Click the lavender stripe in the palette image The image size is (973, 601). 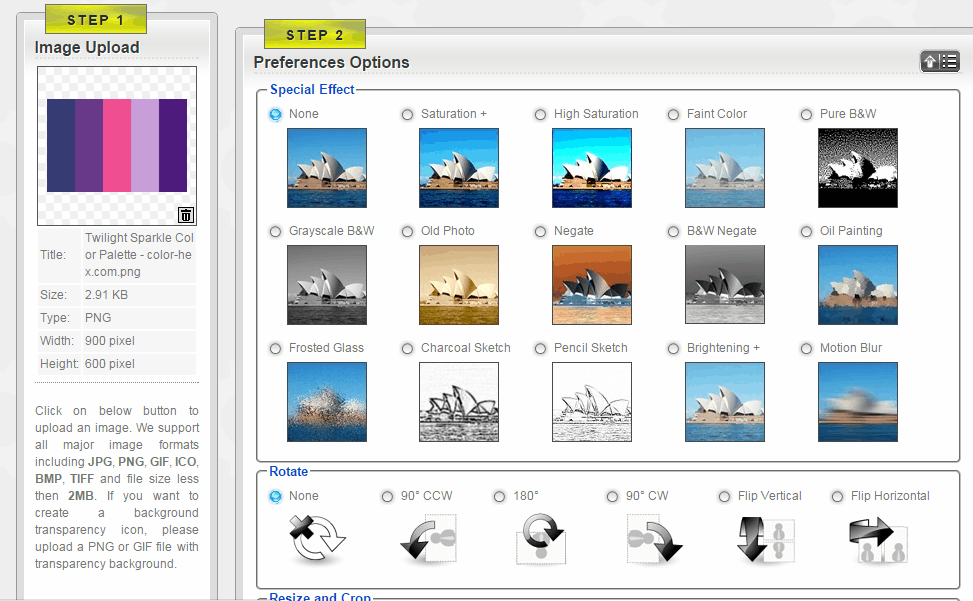coord(145,146)
